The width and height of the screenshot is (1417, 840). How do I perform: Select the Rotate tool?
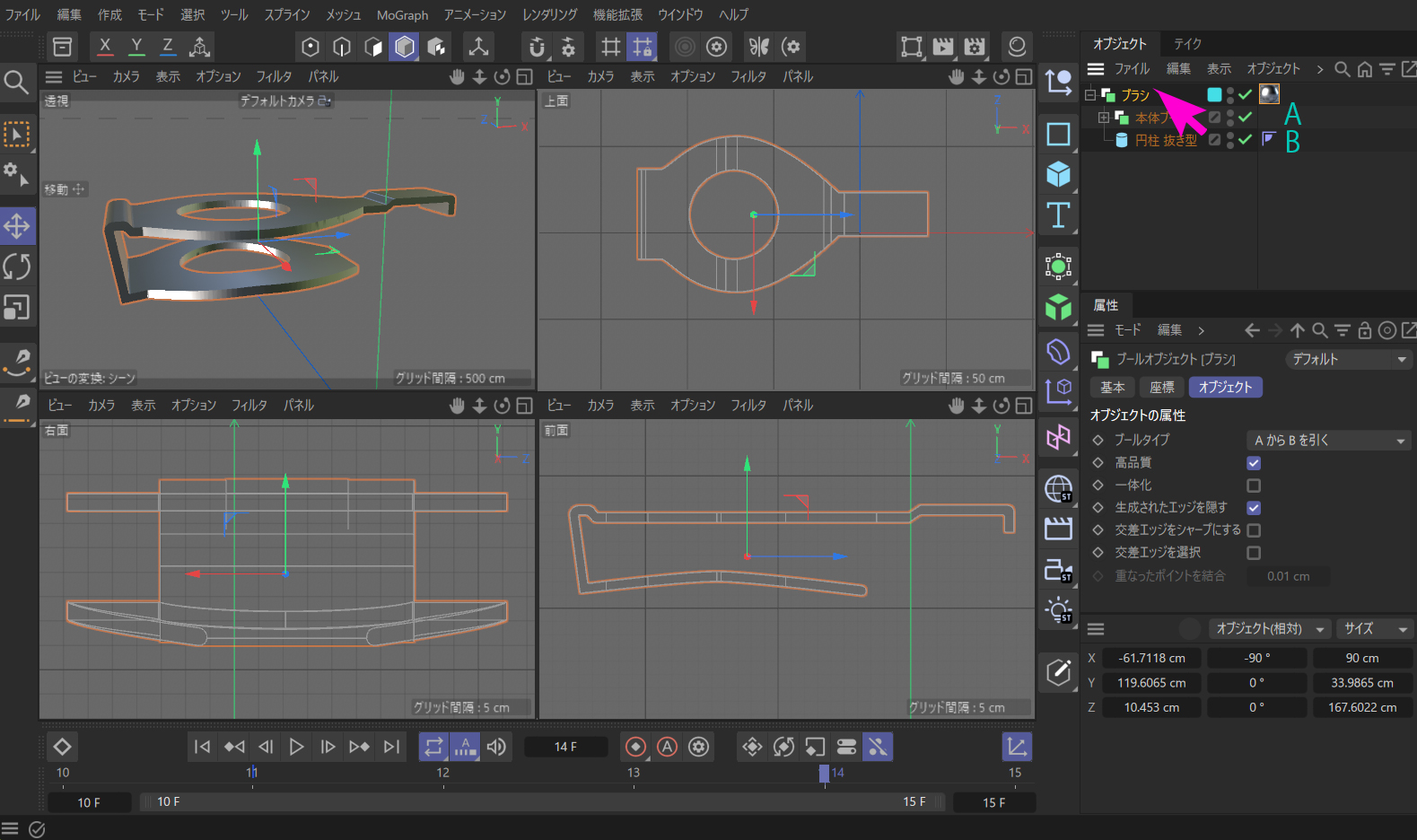pos(17,267)
